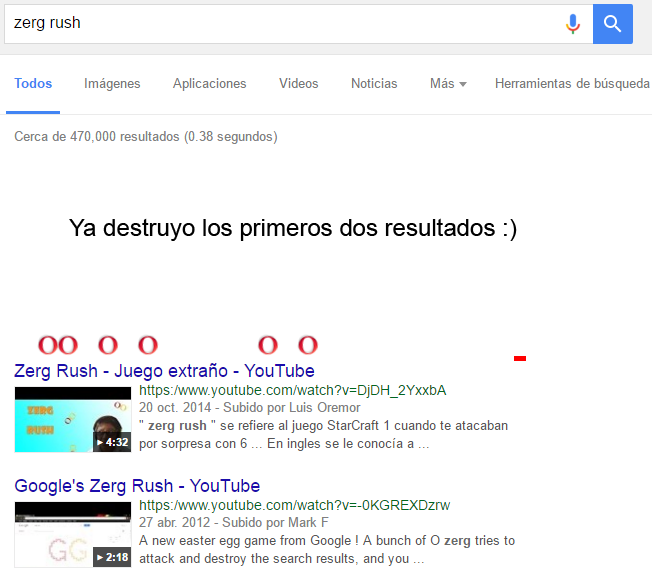Select the Todos tab

coord(33,84)
